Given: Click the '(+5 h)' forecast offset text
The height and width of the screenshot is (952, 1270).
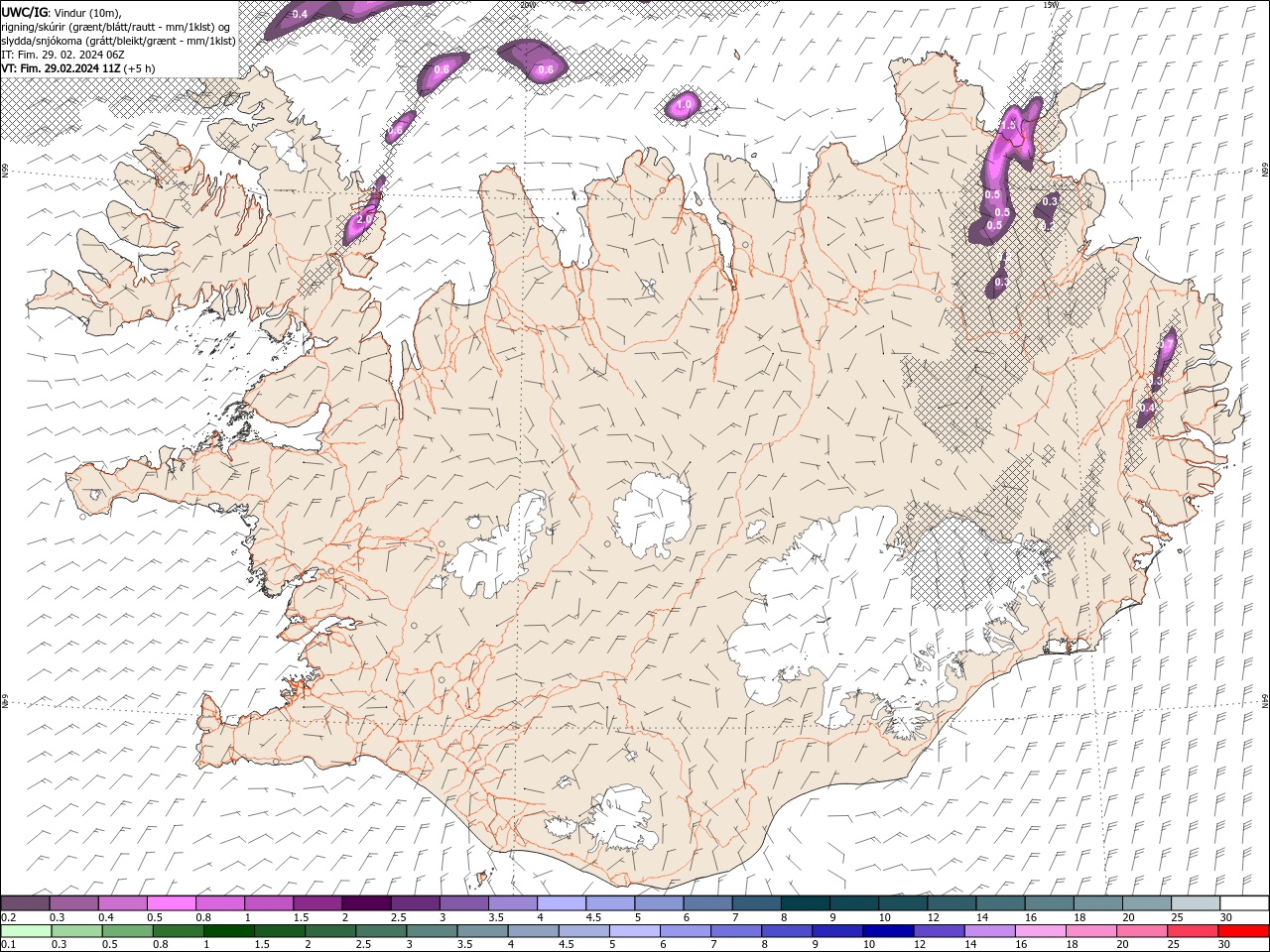Looking at the screenshot, I should coord(139,68).
